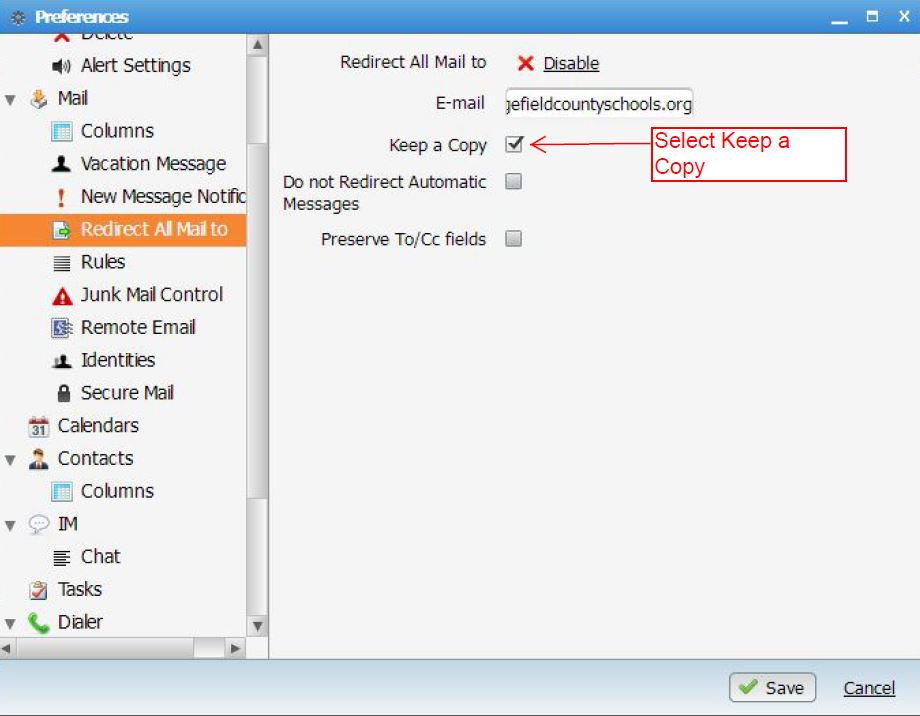Click the Secure Mail padlock icon
Image resolution: width=920 pixels, height=716 pixels.
pyautogui.click(x=63, y=394)
